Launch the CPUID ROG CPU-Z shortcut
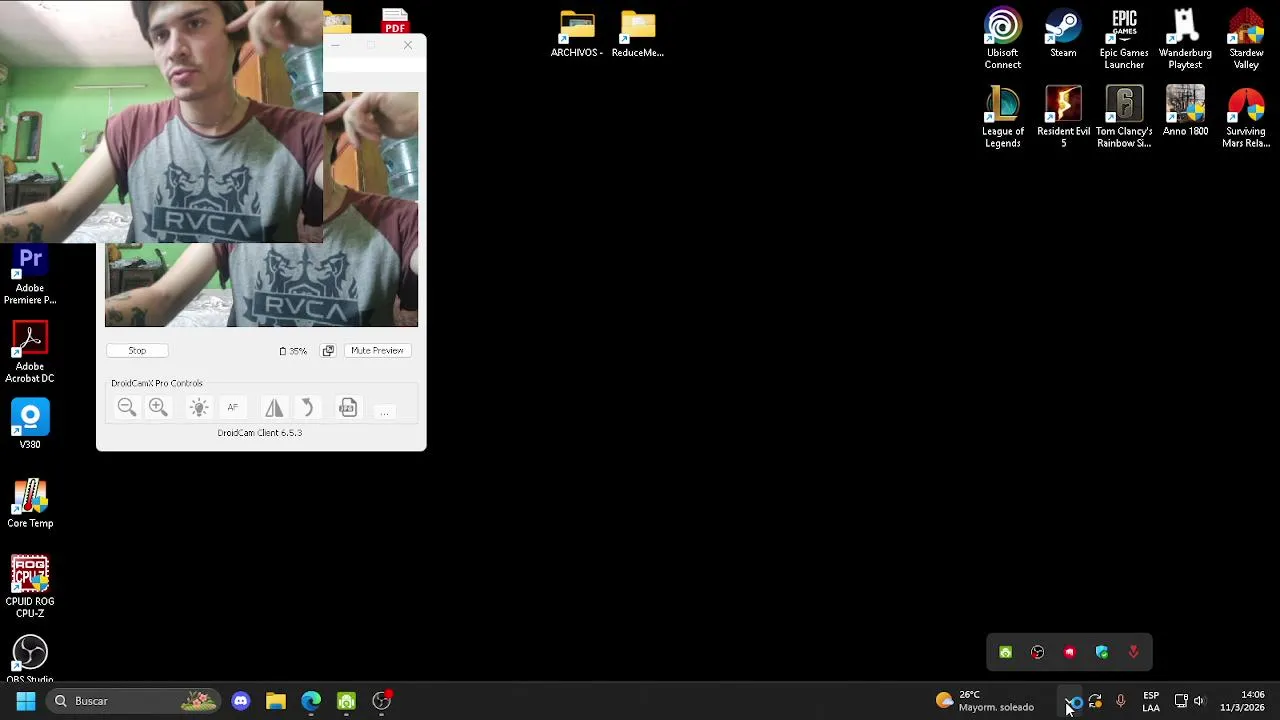Viewport: 1280px width, 720px height. (30, 587)
